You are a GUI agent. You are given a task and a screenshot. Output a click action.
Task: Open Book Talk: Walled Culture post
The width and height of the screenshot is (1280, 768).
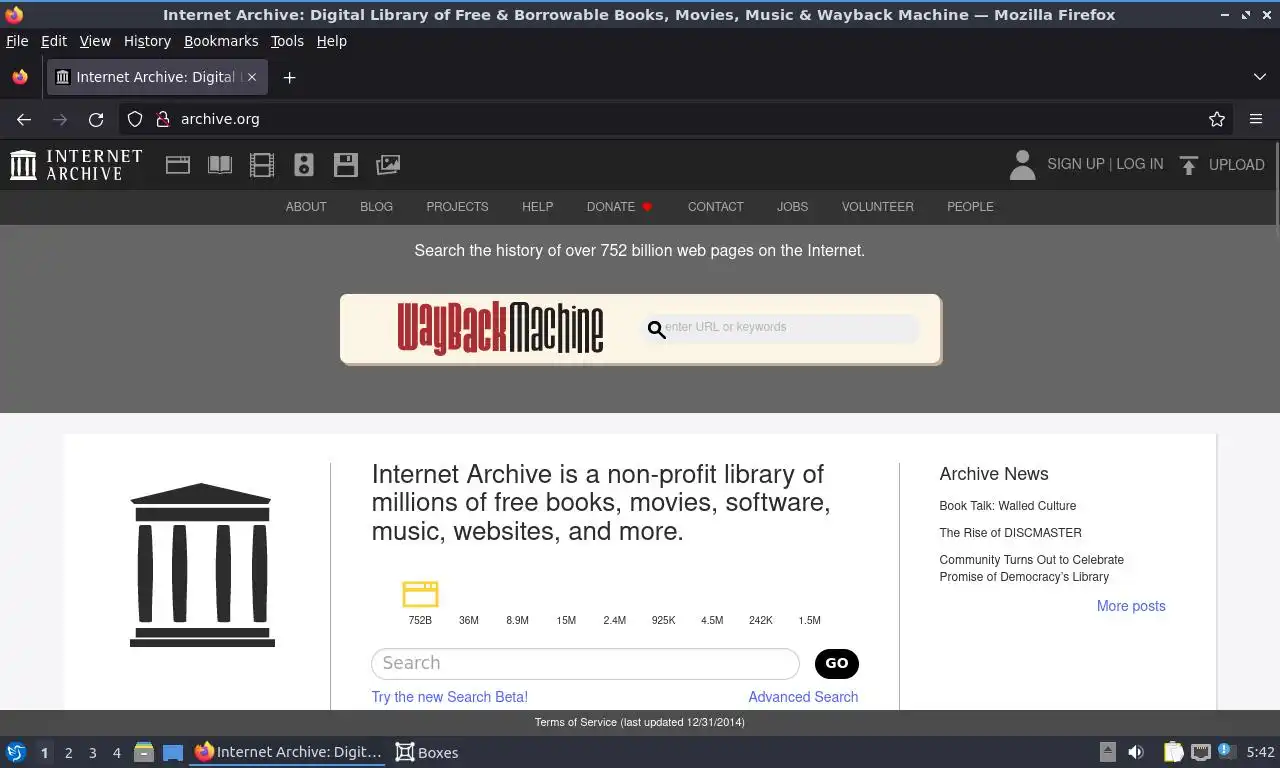click(x=1007, y=506)
